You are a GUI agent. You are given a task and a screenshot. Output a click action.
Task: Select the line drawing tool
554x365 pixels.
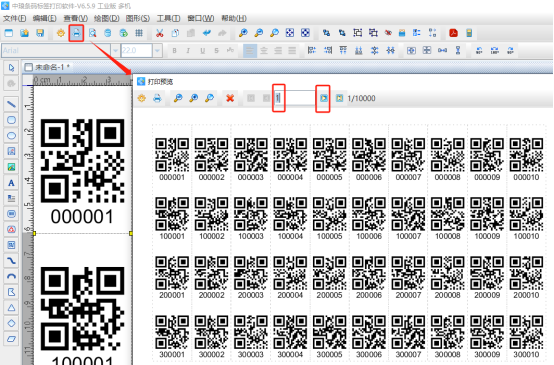(11, 104)
